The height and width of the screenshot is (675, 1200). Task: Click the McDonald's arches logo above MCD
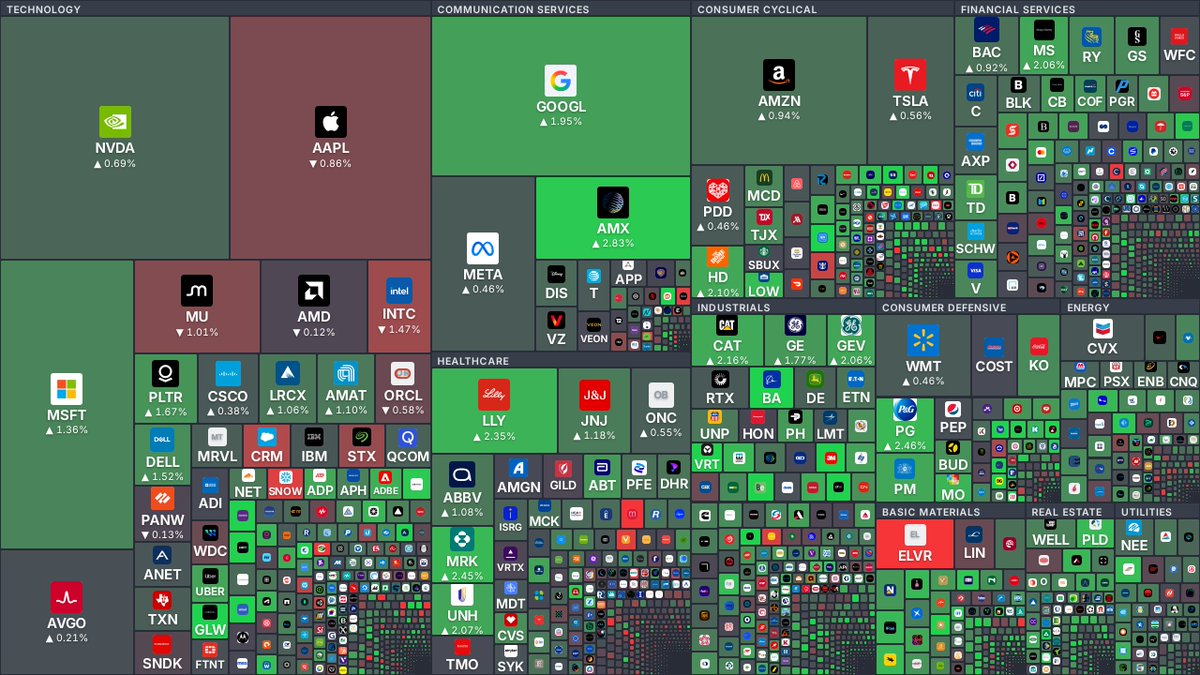[x=765, y=178]
